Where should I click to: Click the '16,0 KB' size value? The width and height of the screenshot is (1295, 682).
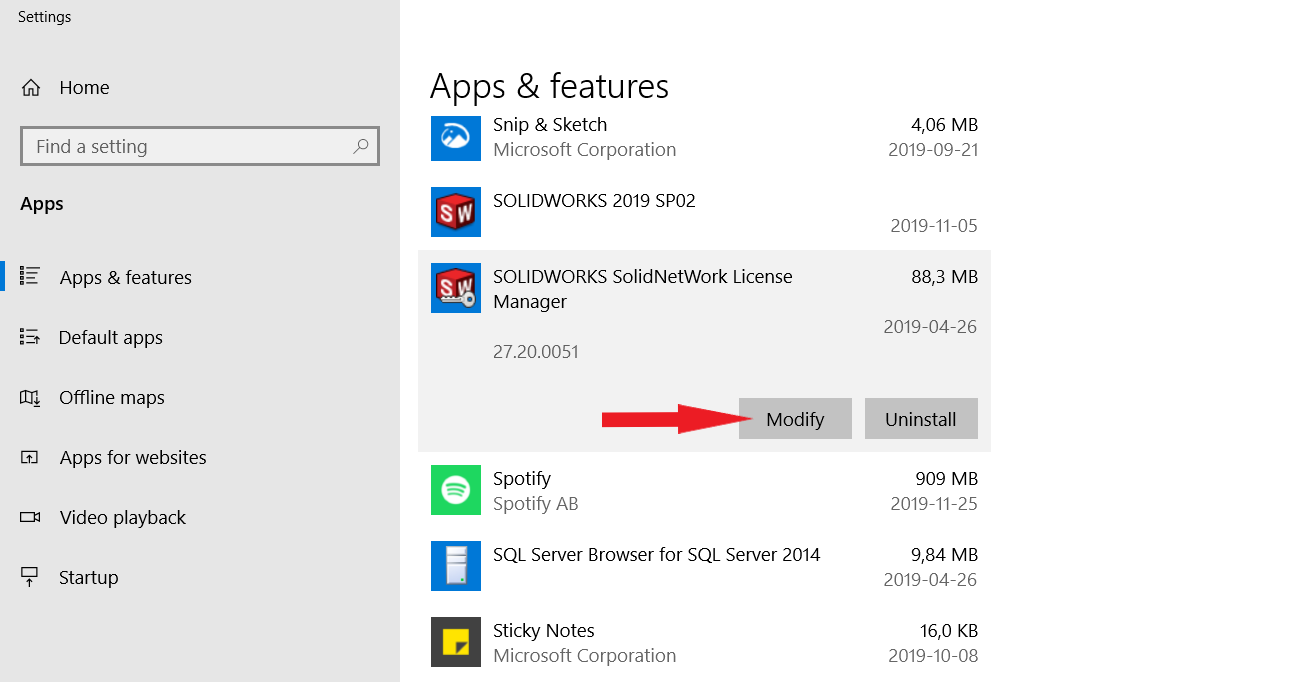click(947, 631)
